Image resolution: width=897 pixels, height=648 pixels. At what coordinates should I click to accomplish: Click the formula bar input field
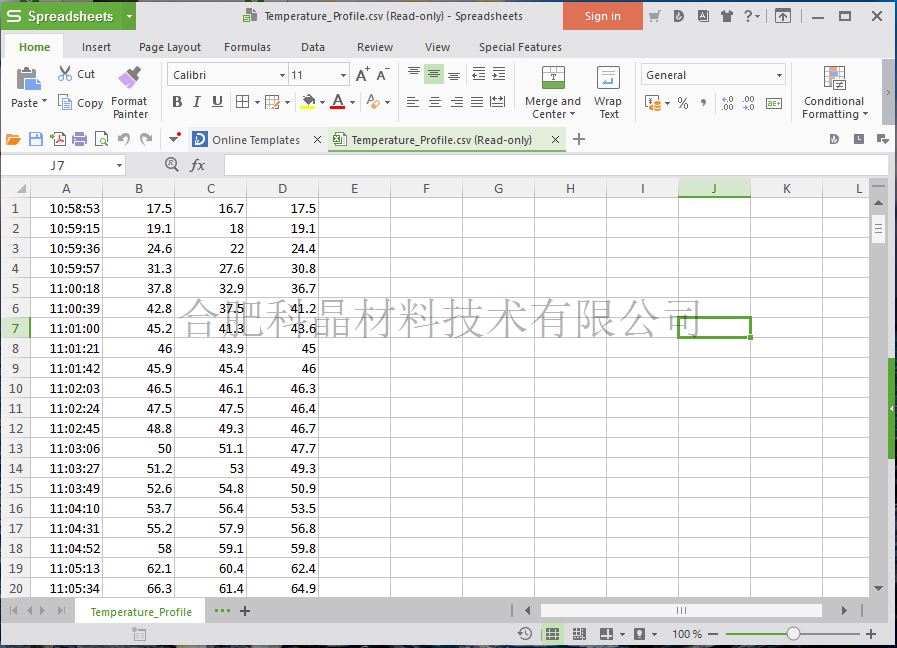coord(550,165)
